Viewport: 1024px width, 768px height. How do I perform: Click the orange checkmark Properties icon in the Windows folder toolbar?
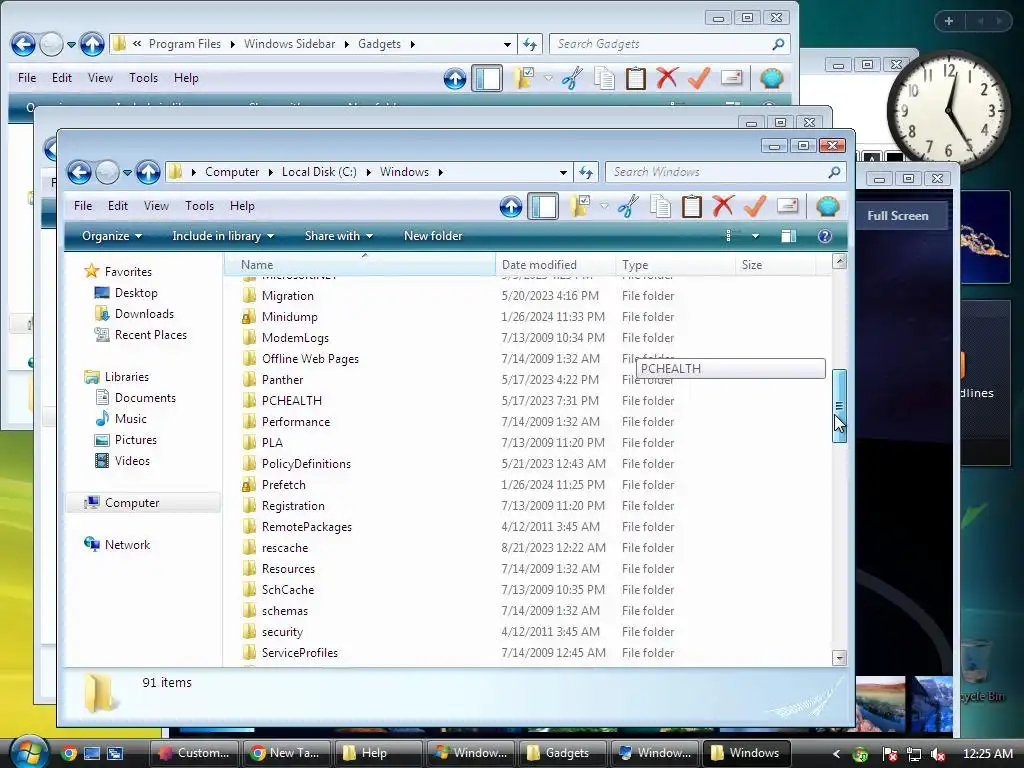click(755, 206)
